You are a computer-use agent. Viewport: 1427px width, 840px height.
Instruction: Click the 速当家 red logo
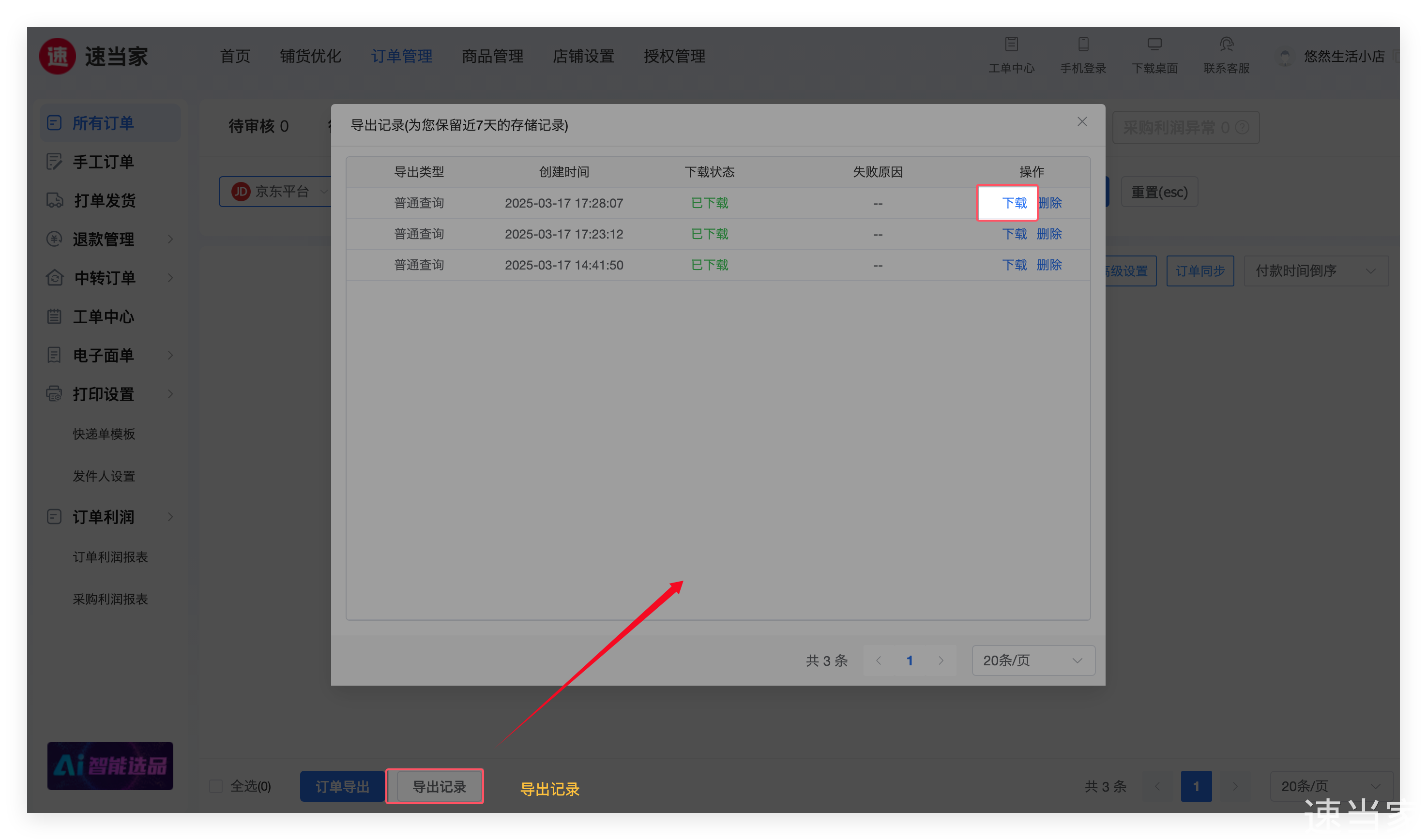tap(57, 56)
